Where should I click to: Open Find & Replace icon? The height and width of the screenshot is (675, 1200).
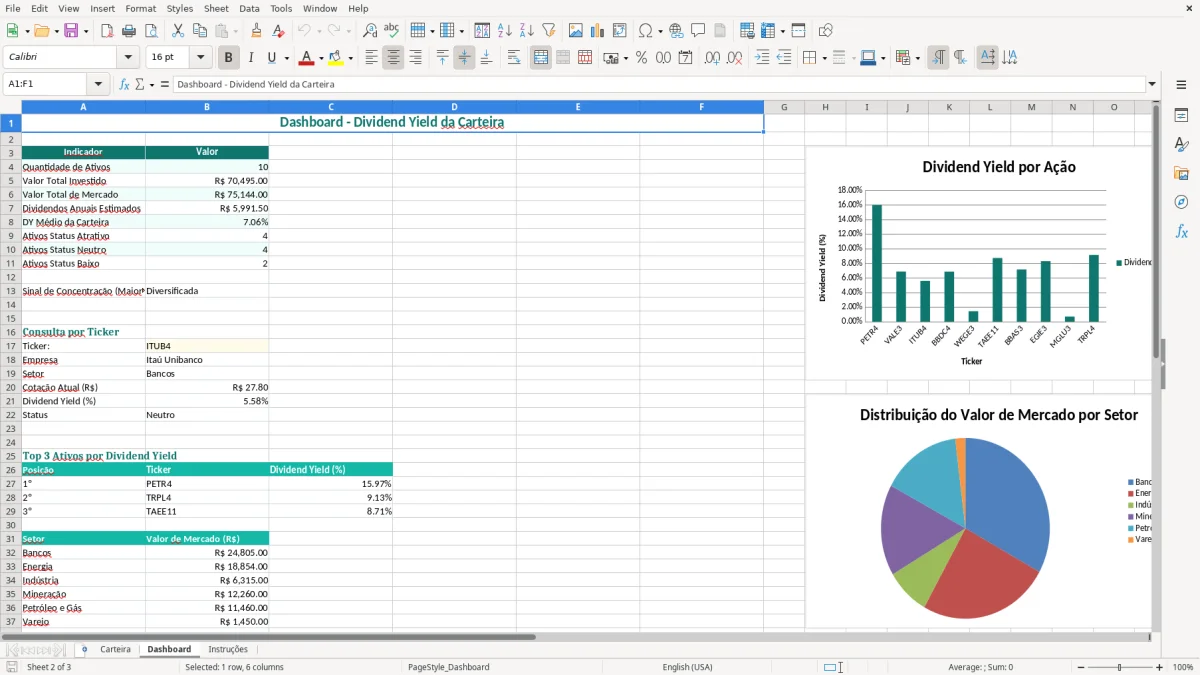tap(370, 31)
